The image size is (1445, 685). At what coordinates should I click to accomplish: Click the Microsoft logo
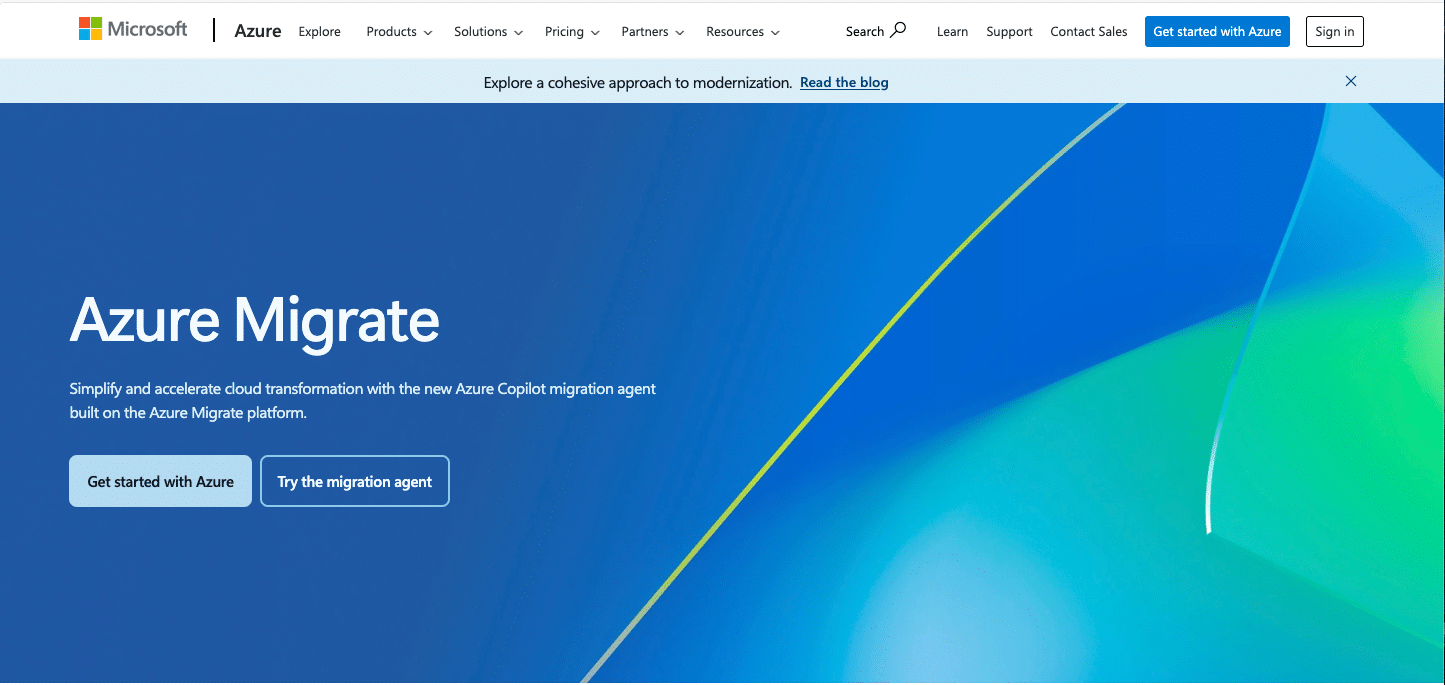click(133, 29)
